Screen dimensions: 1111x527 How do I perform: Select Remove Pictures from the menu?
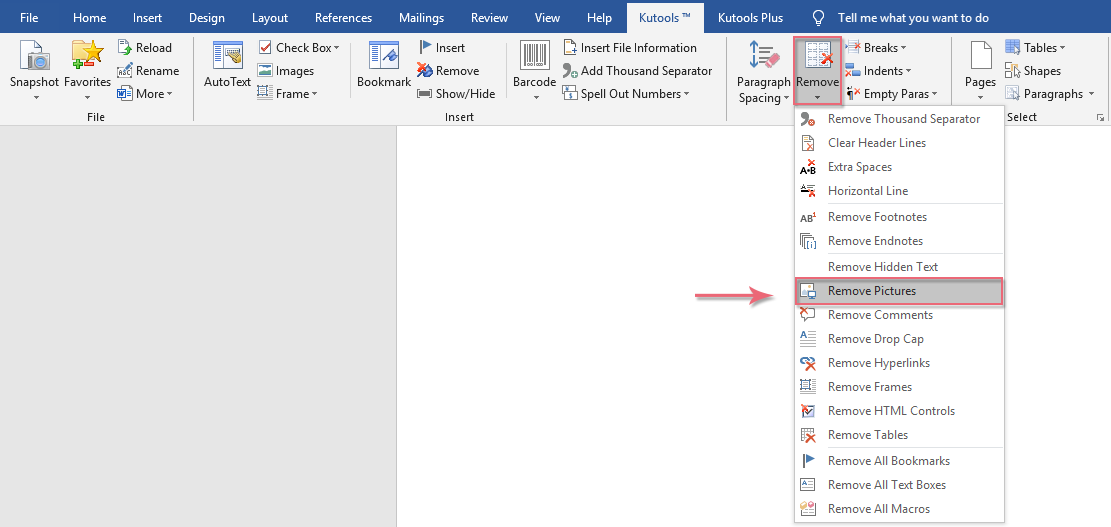point(871,291)
